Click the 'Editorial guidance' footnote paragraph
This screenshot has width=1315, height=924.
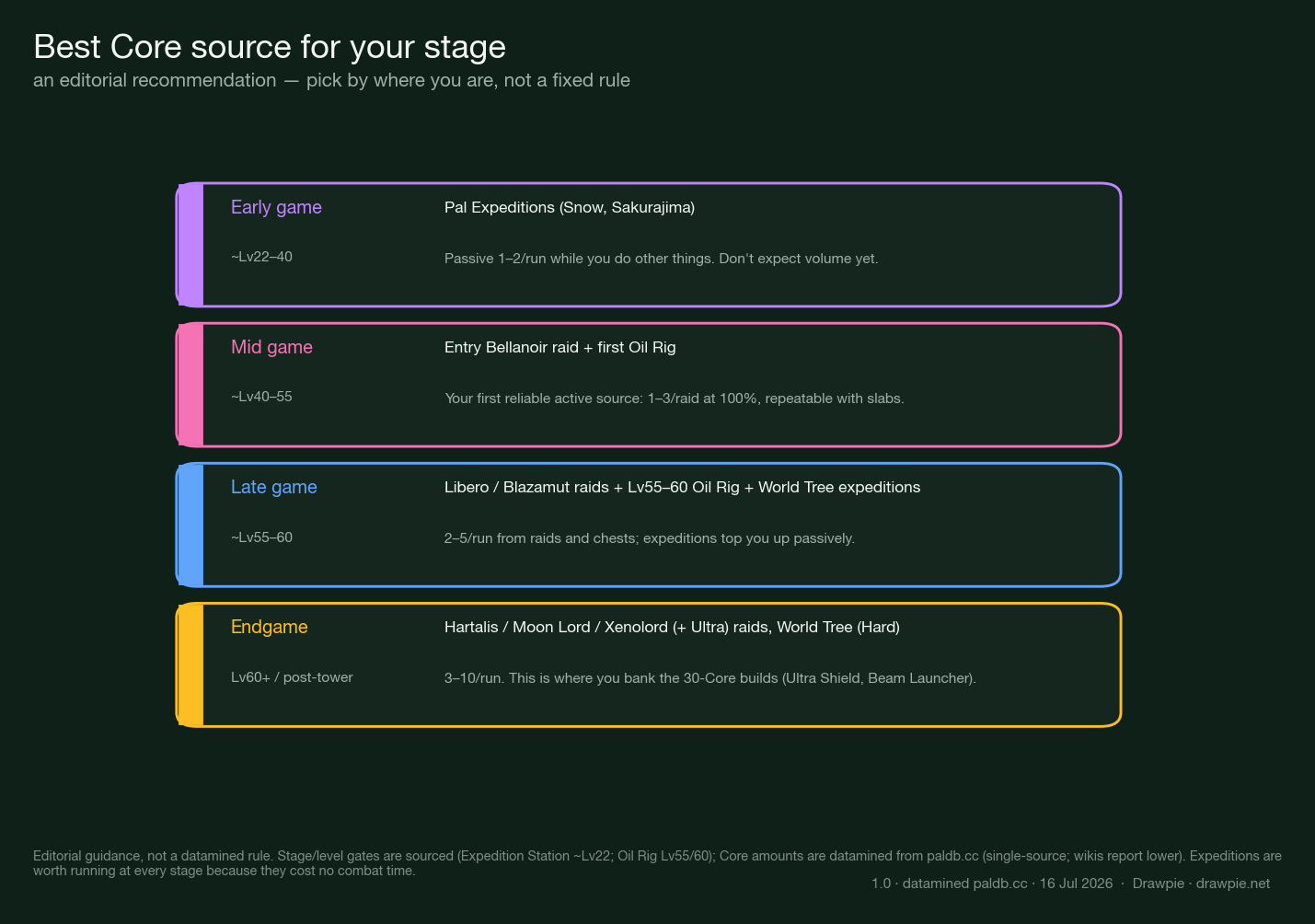click(x=657, y=863)
